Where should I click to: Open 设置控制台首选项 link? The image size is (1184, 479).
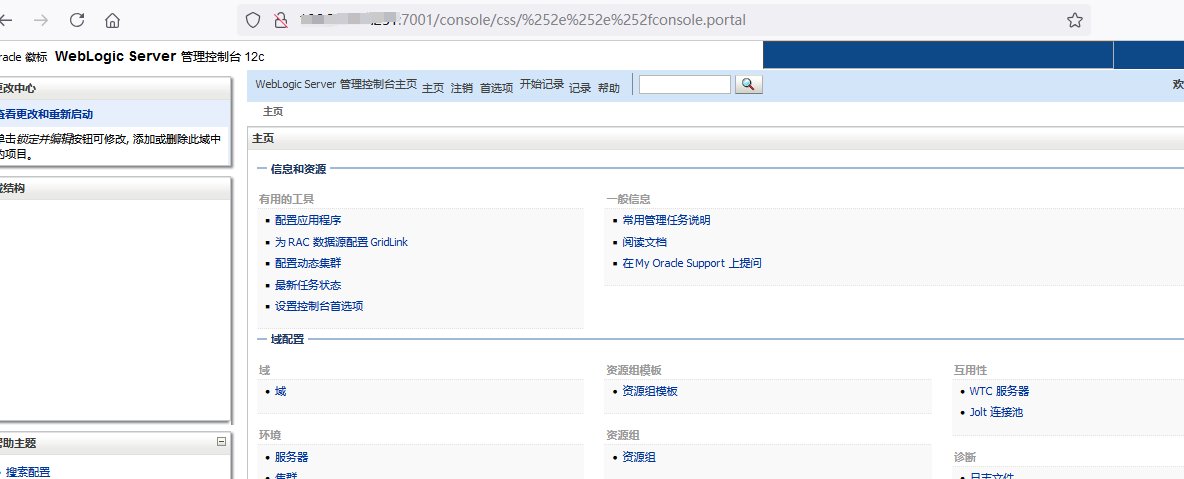point(319,307)
